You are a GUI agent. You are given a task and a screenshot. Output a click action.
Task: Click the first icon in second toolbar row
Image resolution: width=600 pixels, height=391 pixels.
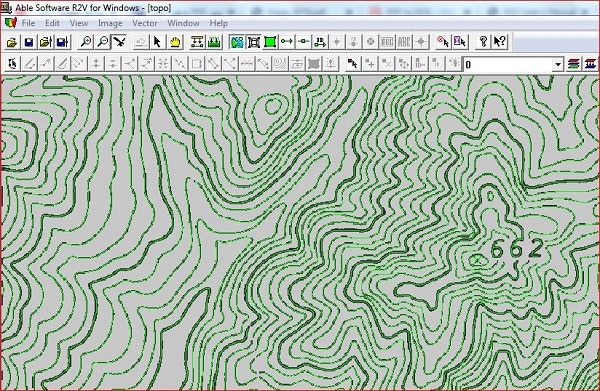click(x=13, y=64)
